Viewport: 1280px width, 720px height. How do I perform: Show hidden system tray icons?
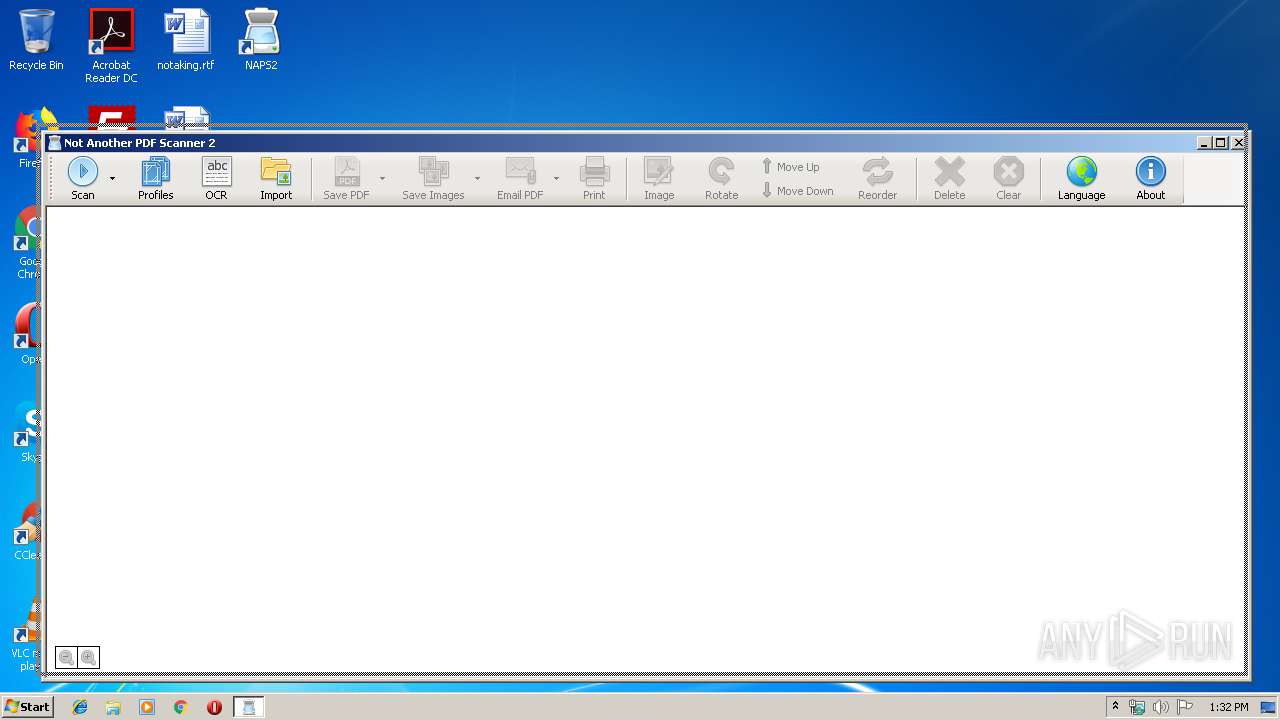pyautogui.click(x=1115, y=707)
